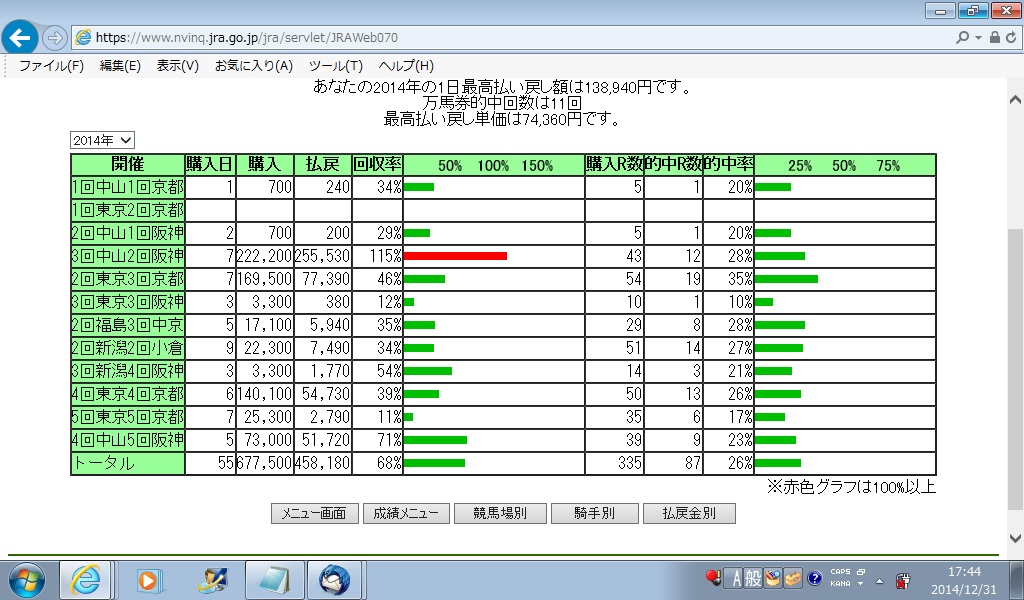Open Thunderbird mail from the taskbar
Screen dimensions: 1024x600
click(x=334, y=579)
